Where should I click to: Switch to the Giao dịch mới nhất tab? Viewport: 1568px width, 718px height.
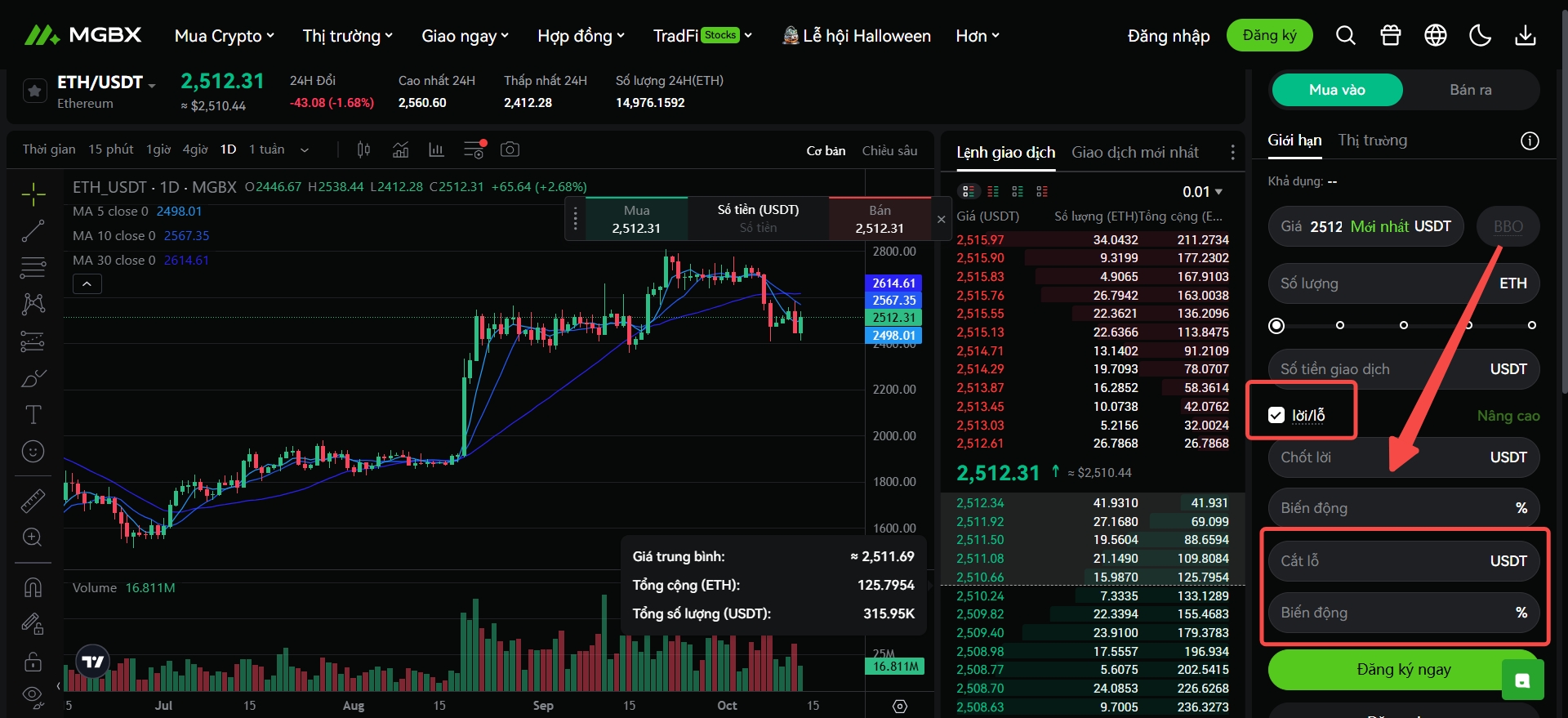(1135, 152)
